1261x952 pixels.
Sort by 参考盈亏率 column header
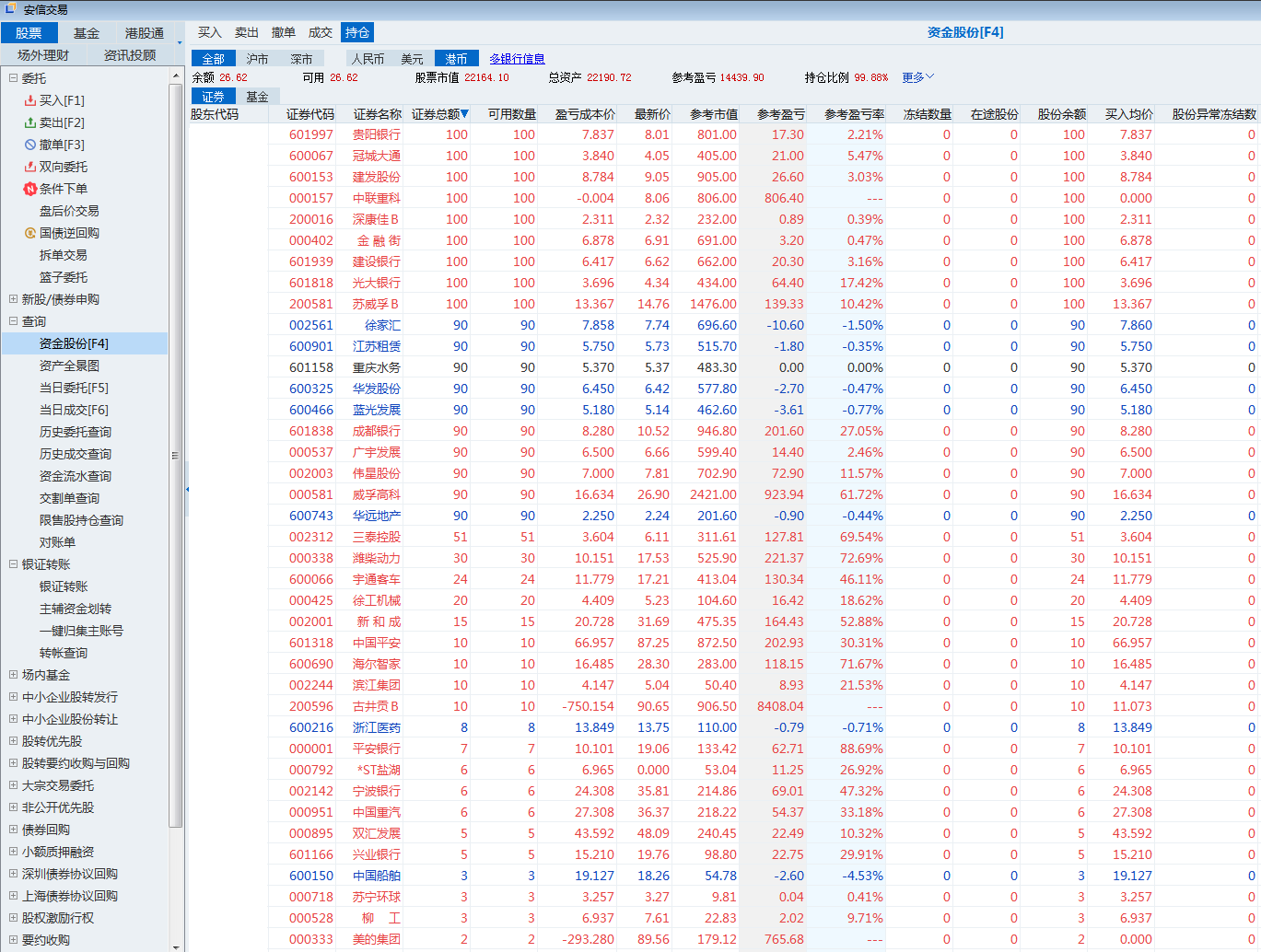click(854, 114)
